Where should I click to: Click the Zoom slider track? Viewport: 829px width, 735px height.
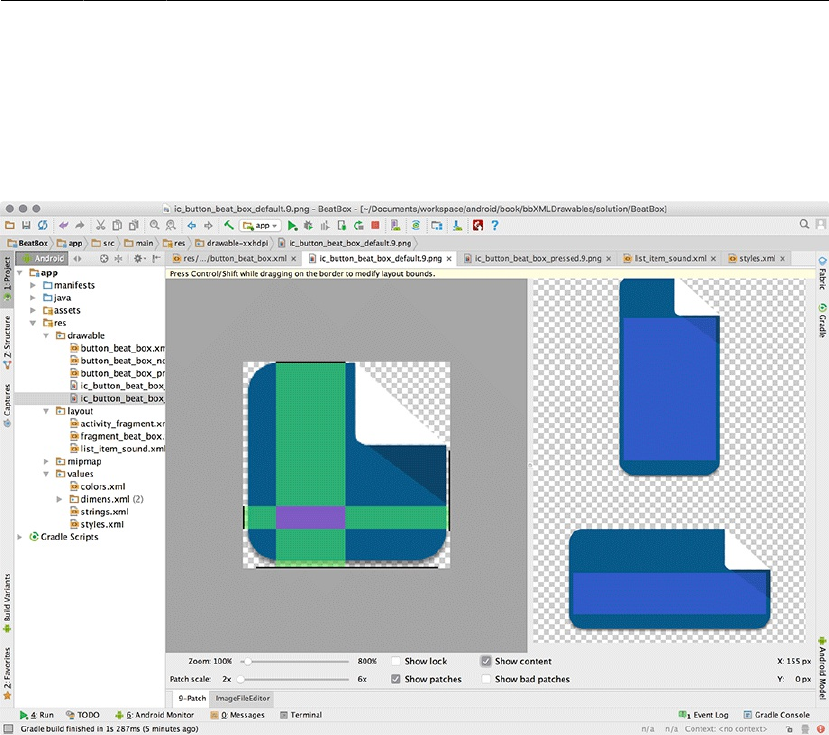click(296, 661)
